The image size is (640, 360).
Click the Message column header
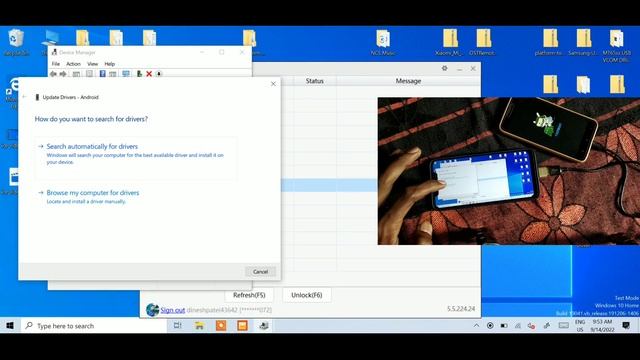(408, 81)
